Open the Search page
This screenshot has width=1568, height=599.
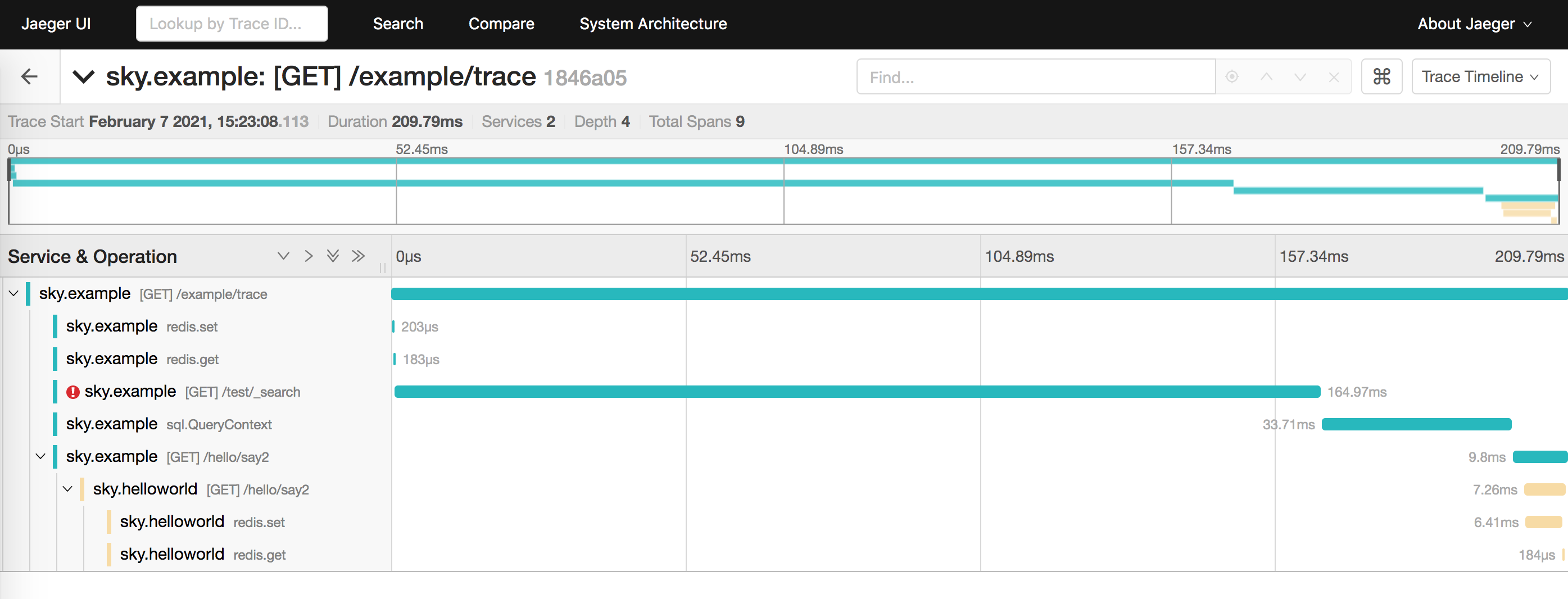[398, 24]
